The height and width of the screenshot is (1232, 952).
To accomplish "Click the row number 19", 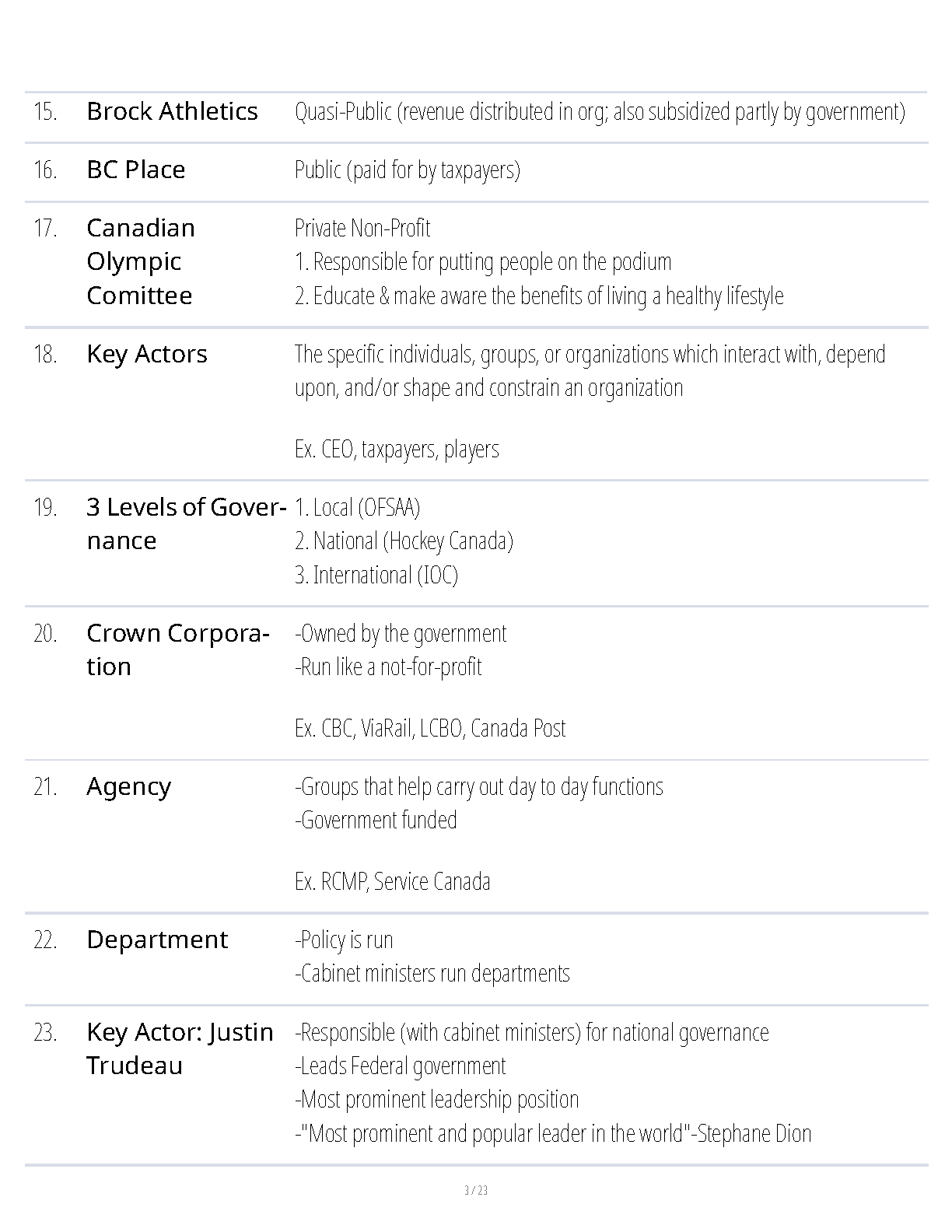I will (x=45, y=508).
